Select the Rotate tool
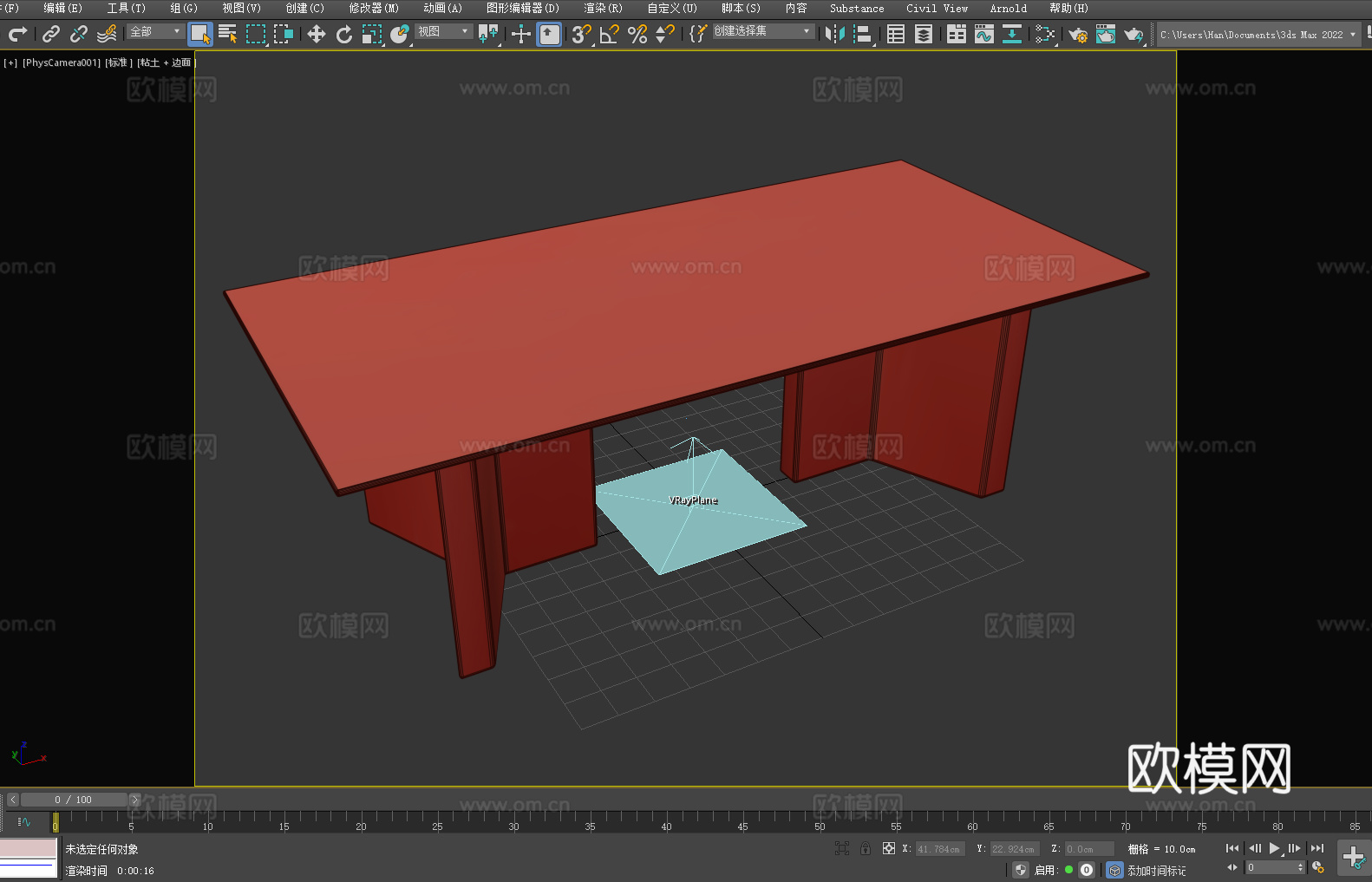 pyautogui.click(x=344, y=34)
